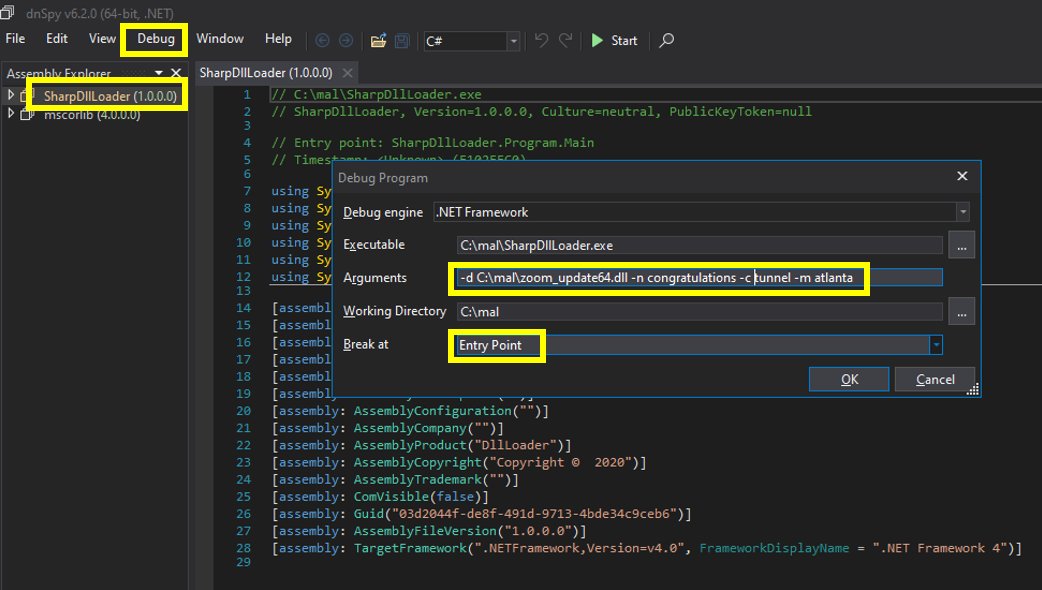Click the AssemblyProduct("DllLoader") line

coord(421,445)
